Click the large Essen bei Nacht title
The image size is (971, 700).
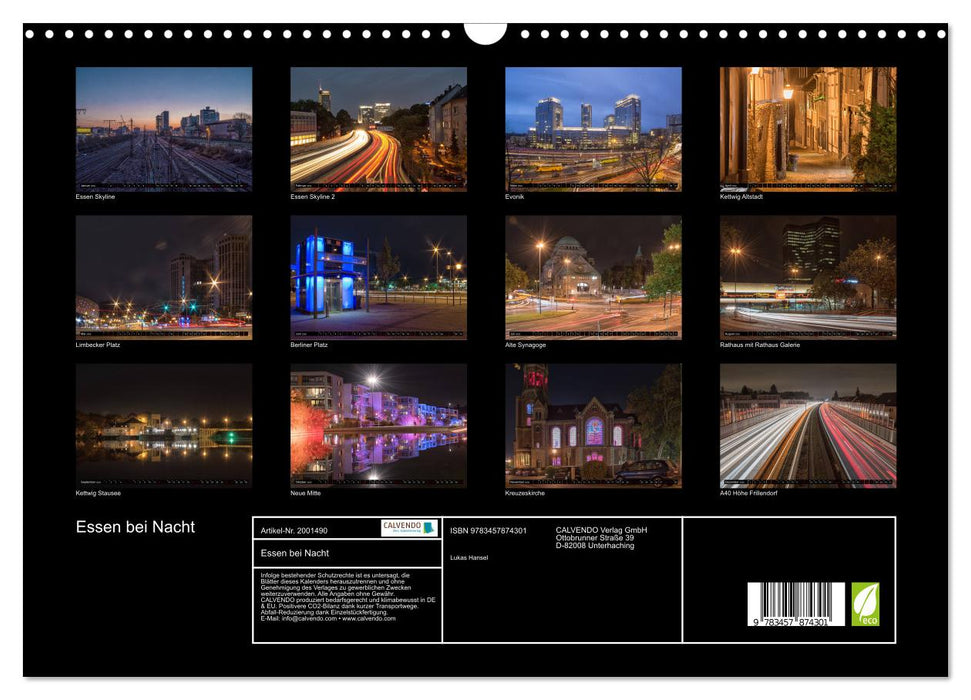(136, 527)
